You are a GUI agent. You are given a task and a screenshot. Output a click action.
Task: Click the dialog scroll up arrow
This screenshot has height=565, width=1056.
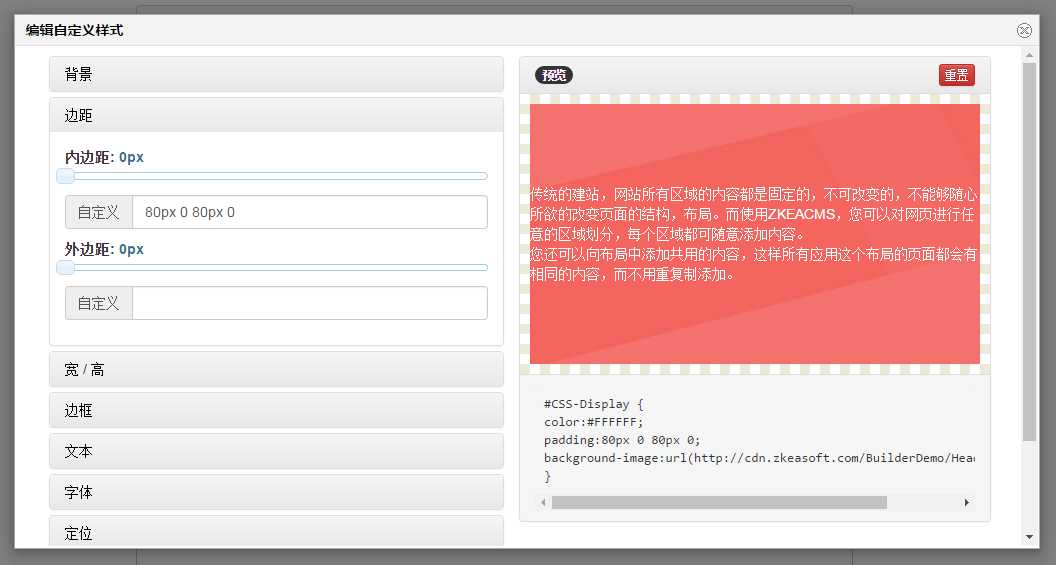point(1029,55)
